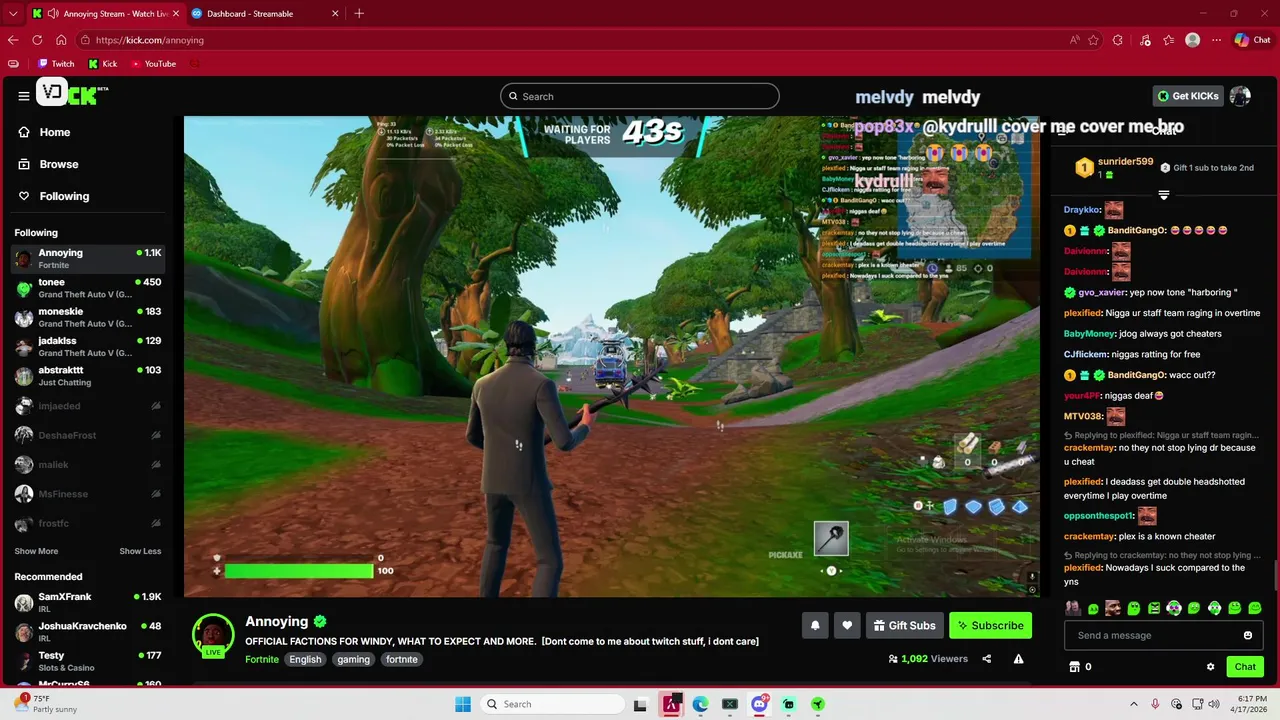
Task: Follow channel with the heart icon
Action: [x=847, y=626]
